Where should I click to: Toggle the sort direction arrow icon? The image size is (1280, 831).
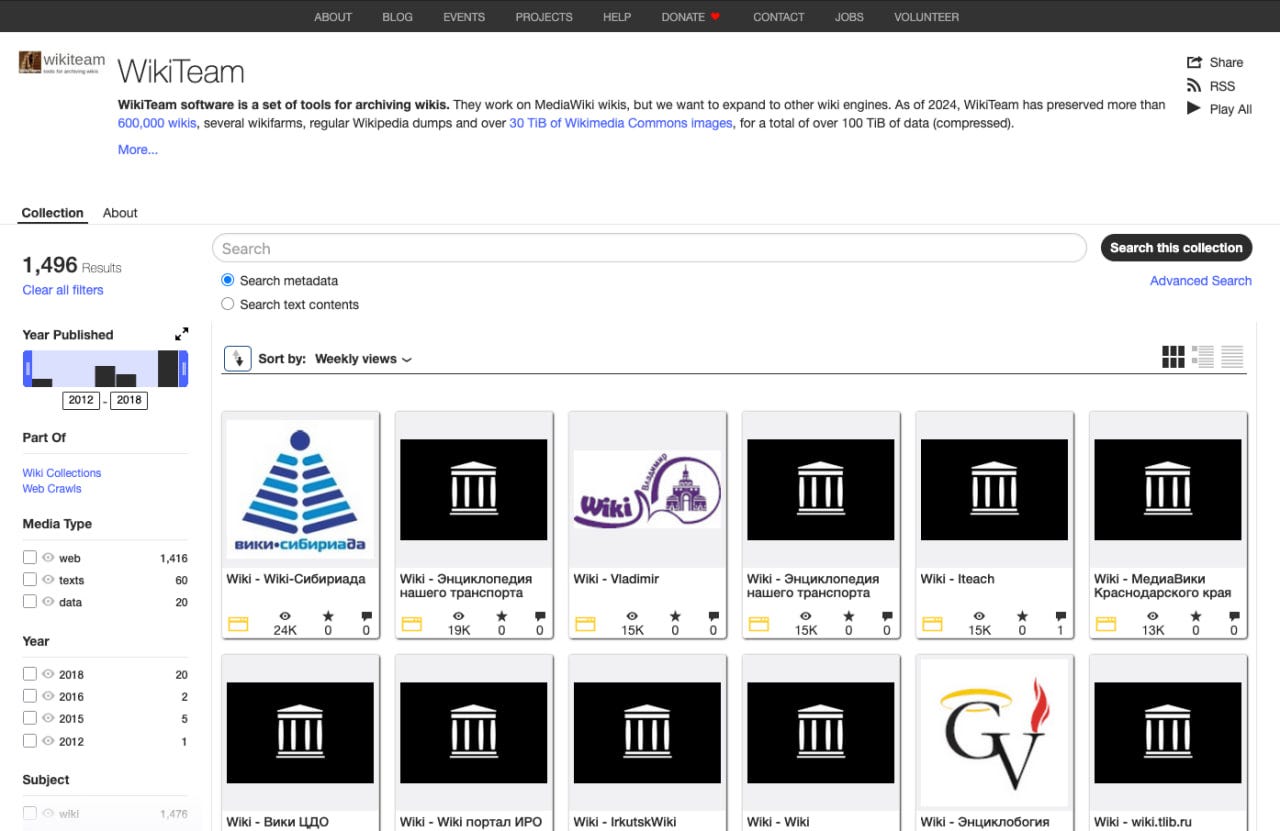237,358
